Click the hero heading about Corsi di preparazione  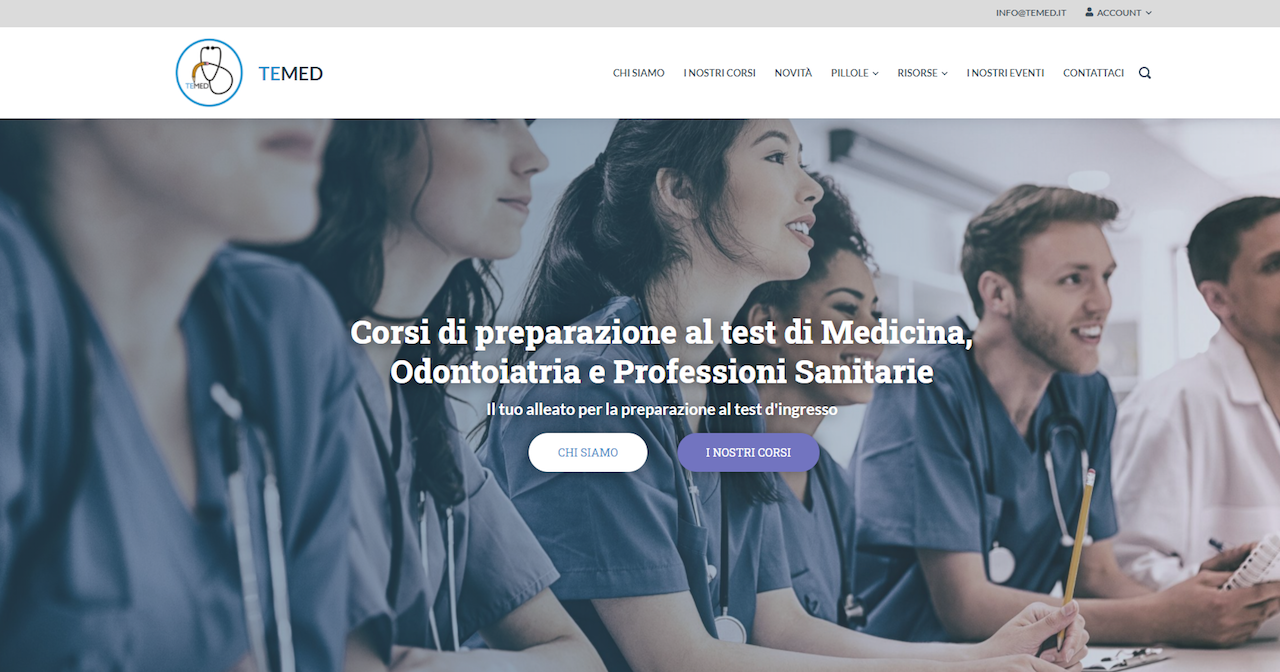[661, 351]
